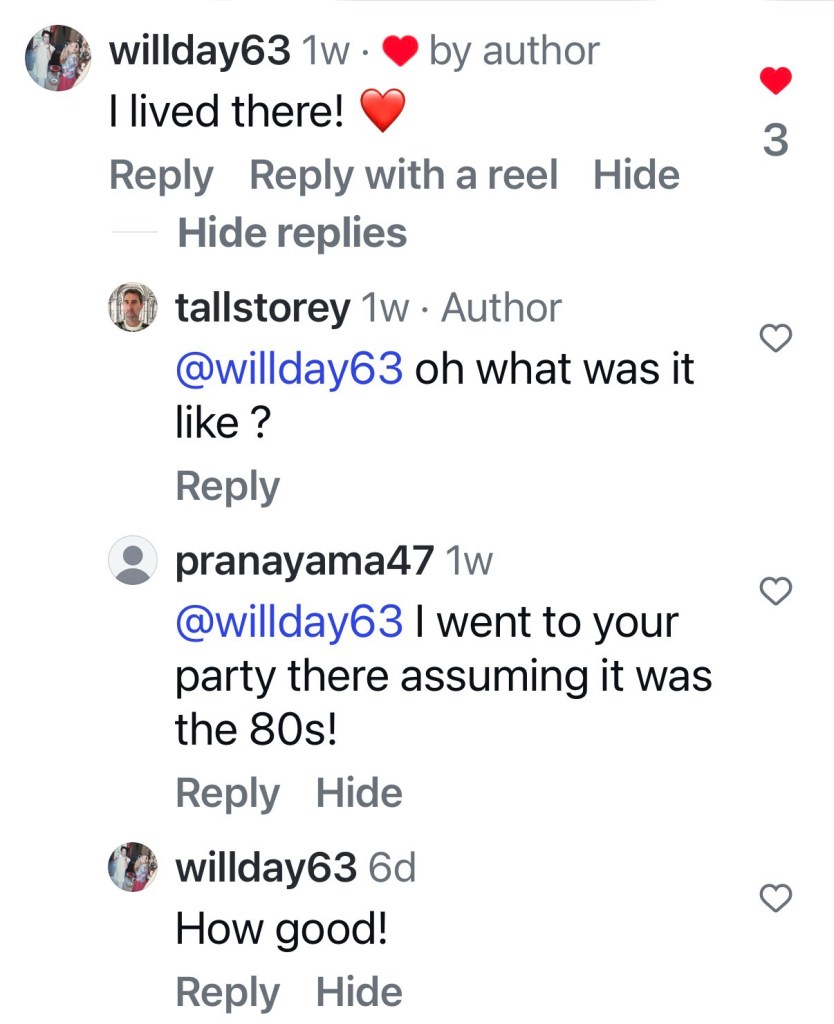
Task: Like the 'How good!' reply
Action: tap(777, 898)
